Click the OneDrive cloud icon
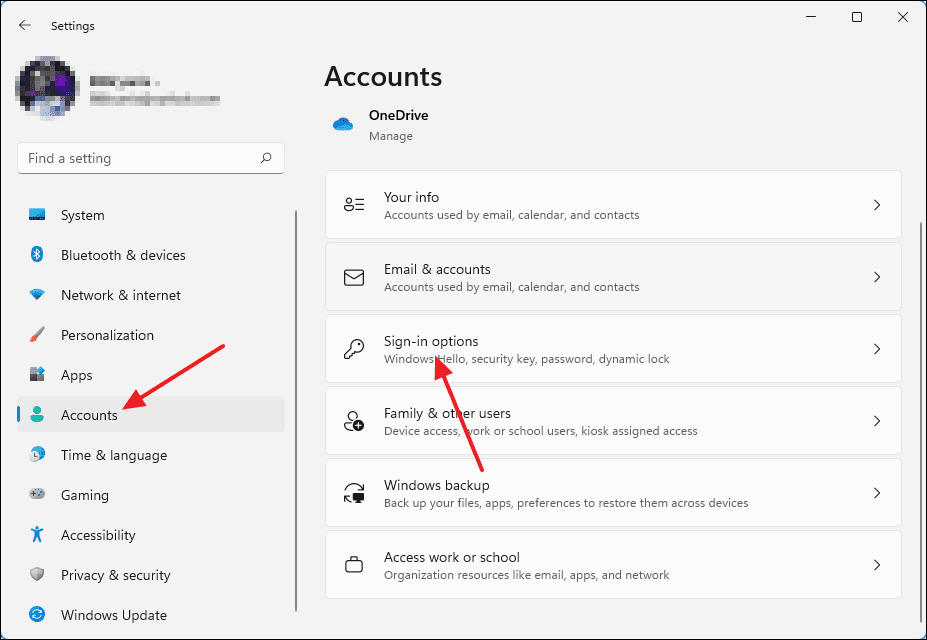Screen dimensions: 927x640 click(x=343, y=124)
